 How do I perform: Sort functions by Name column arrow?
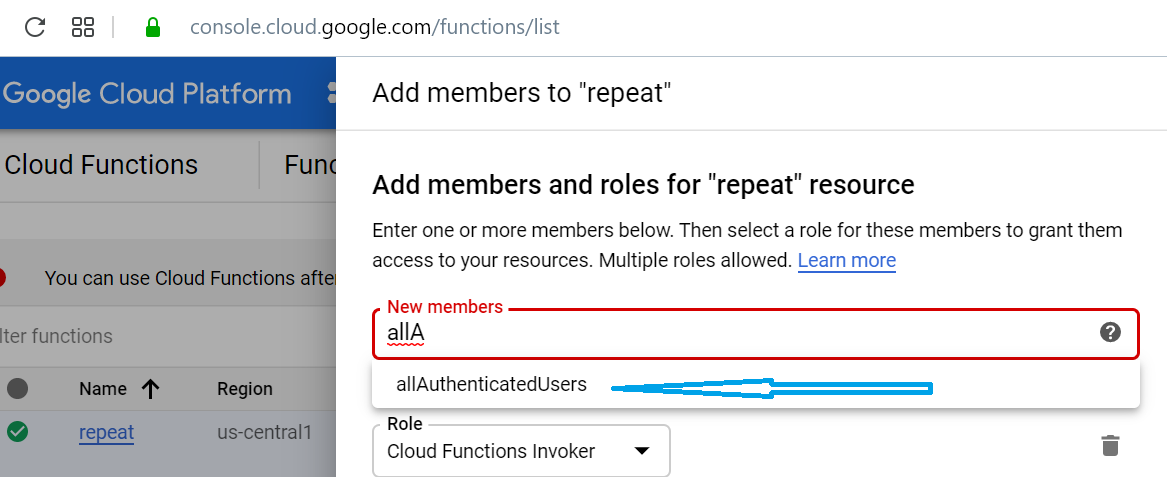point(151,389)
